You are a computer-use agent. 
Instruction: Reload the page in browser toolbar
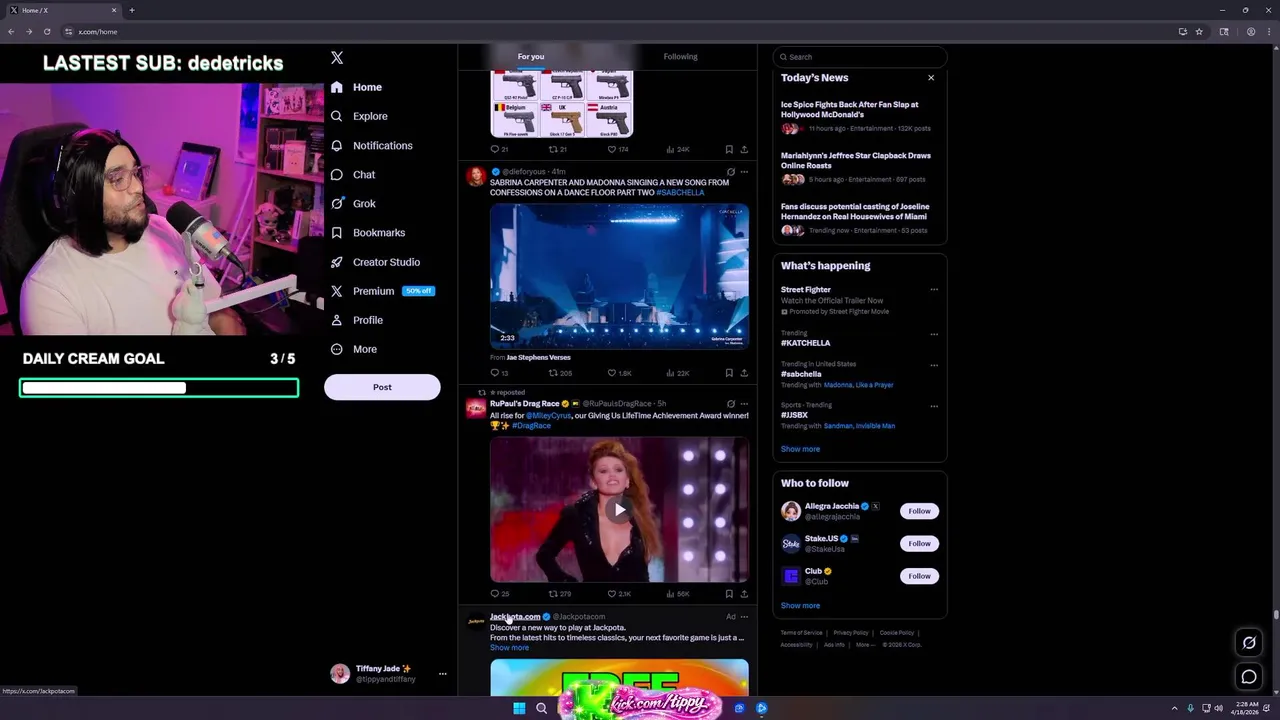[46, 31]
